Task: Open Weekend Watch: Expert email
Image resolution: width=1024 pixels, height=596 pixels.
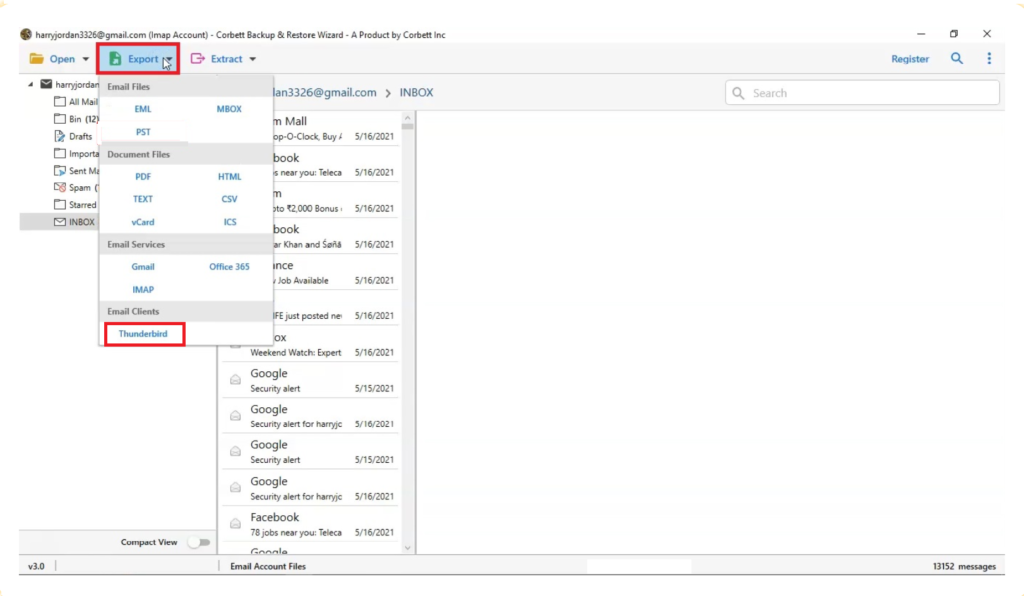Action: (x=311, y=345)
